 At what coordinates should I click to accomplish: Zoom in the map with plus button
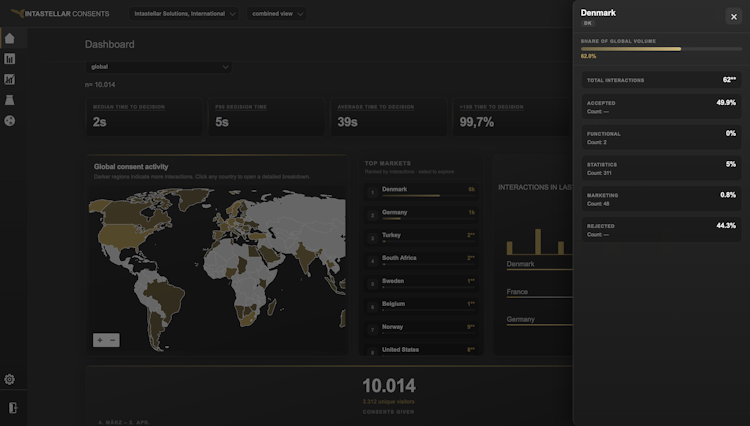(x=99, y=340)
